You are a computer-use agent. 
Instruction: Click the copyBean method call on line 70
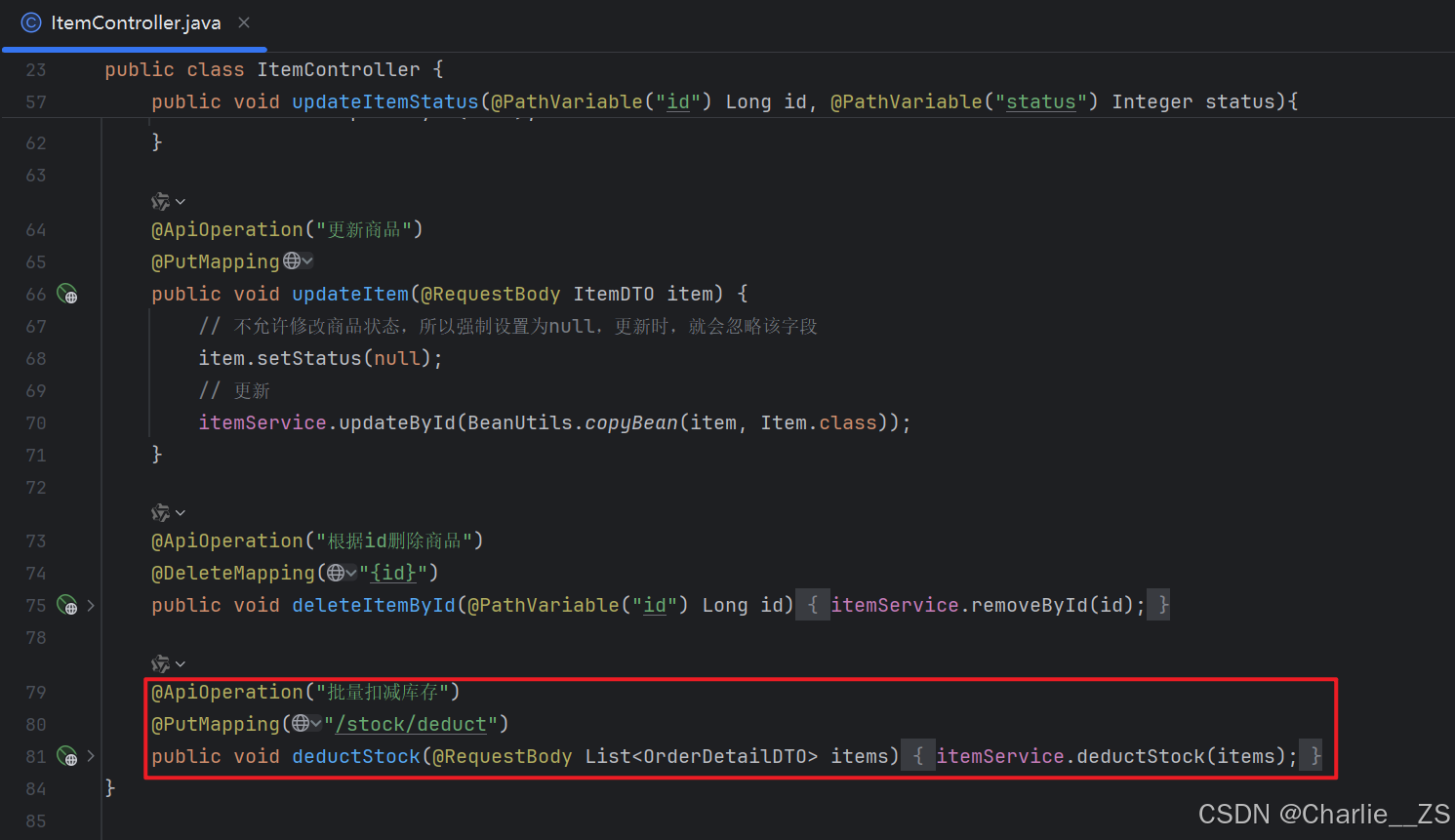(631, 422)
